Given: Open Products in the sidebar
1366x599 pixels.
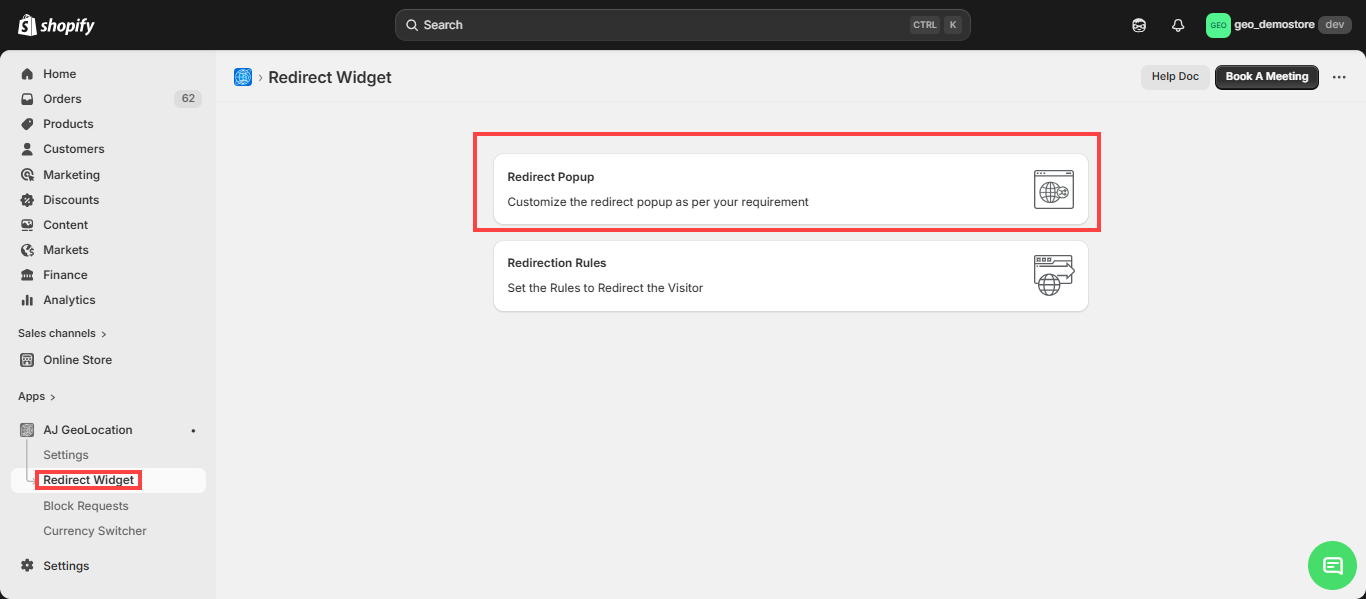Looking at the screenshot, I should pyautogui.click(x=68, y=124).
